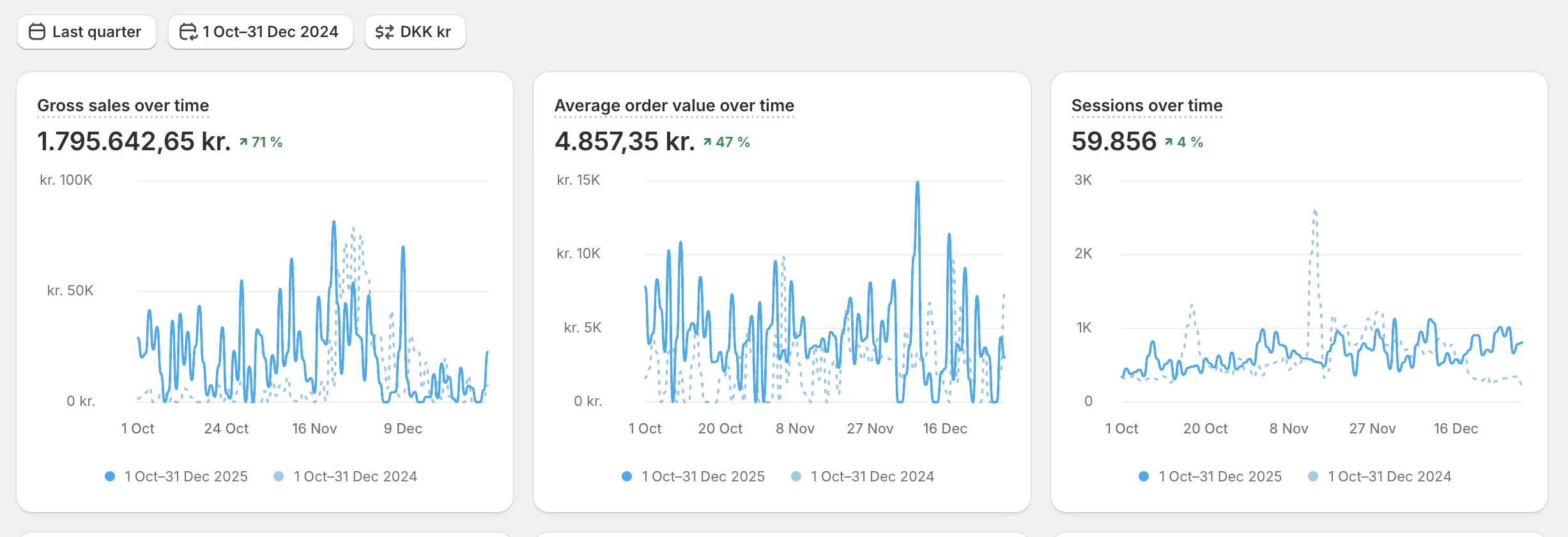Click the 47 % upward trend arrow
Viewport: 1568px width, 537px height.
[x=707, y=142]
